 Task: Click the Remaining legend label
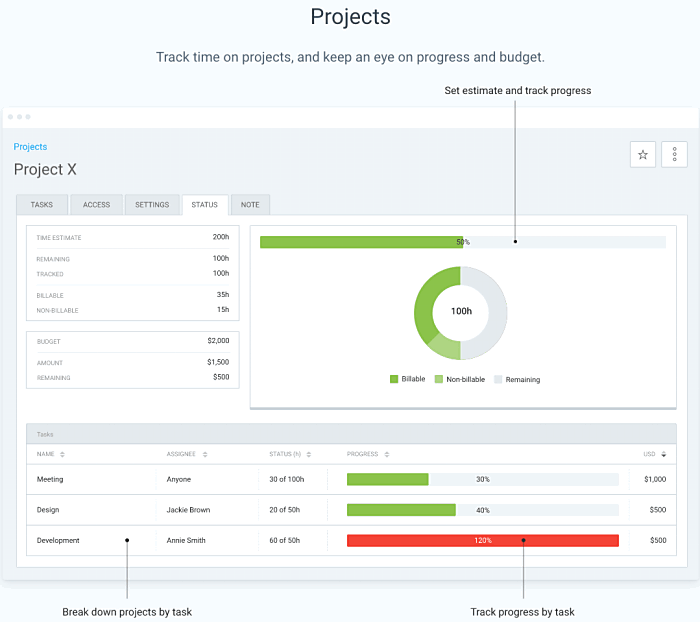click(x=523, y=380)
